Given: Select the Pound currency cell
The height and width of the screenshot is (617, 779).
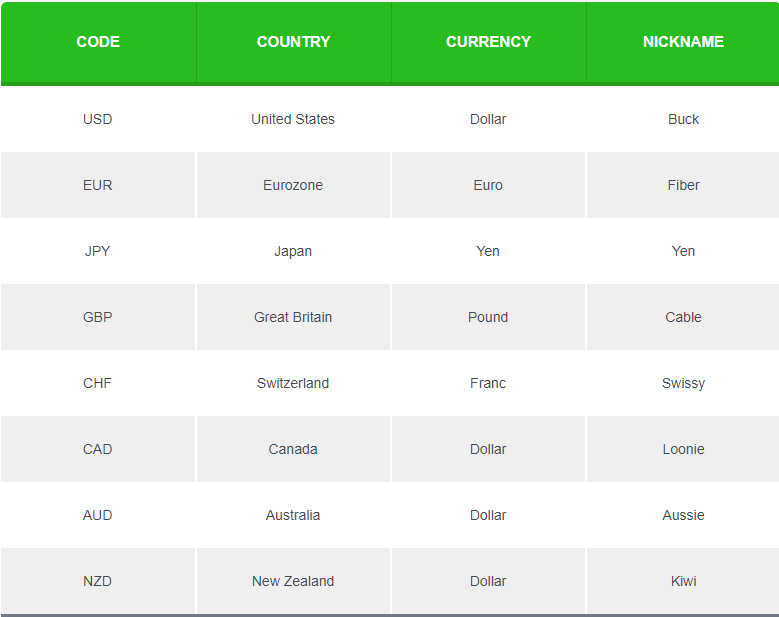Looking at the screenshot, I should click(x=488, y=317).
